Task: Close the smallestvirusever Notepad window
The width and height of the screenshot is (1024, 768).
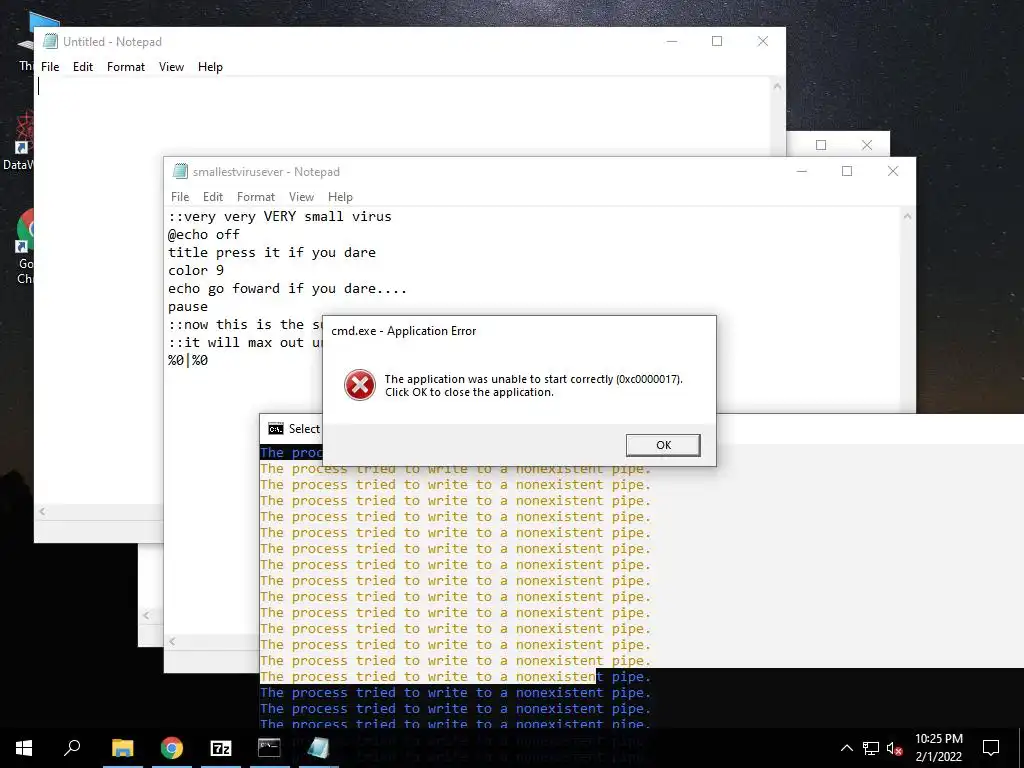Action: (893, 171)
